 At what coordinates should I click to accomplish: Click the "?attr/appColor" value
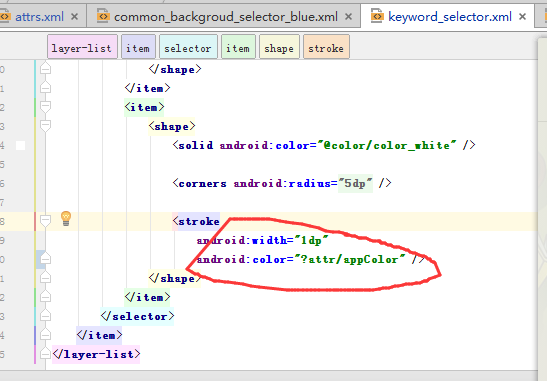pyautogui.click(x=350, y=259)
